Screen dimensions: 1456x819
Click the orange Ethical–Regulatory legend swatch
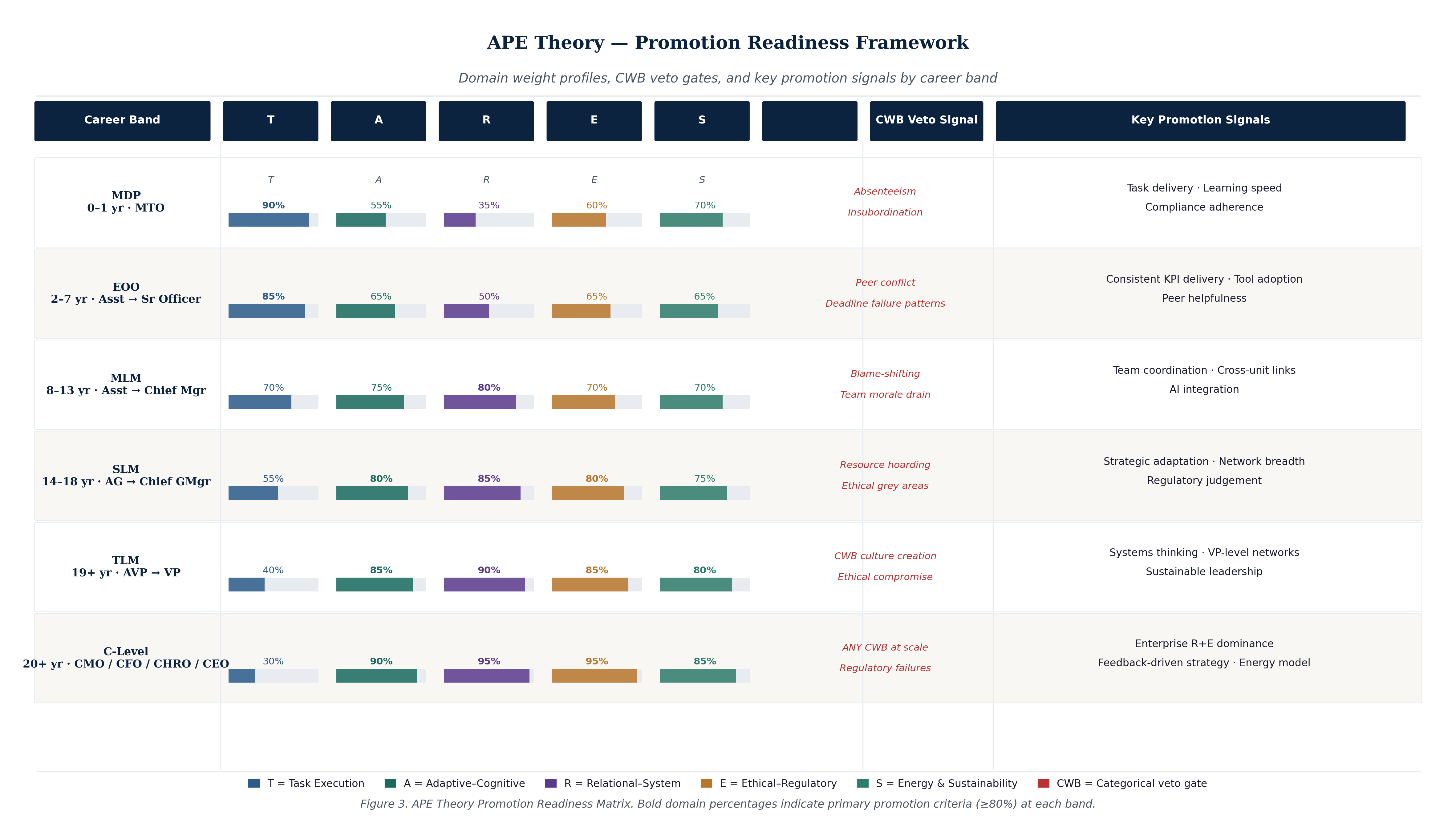click(707, 783)
